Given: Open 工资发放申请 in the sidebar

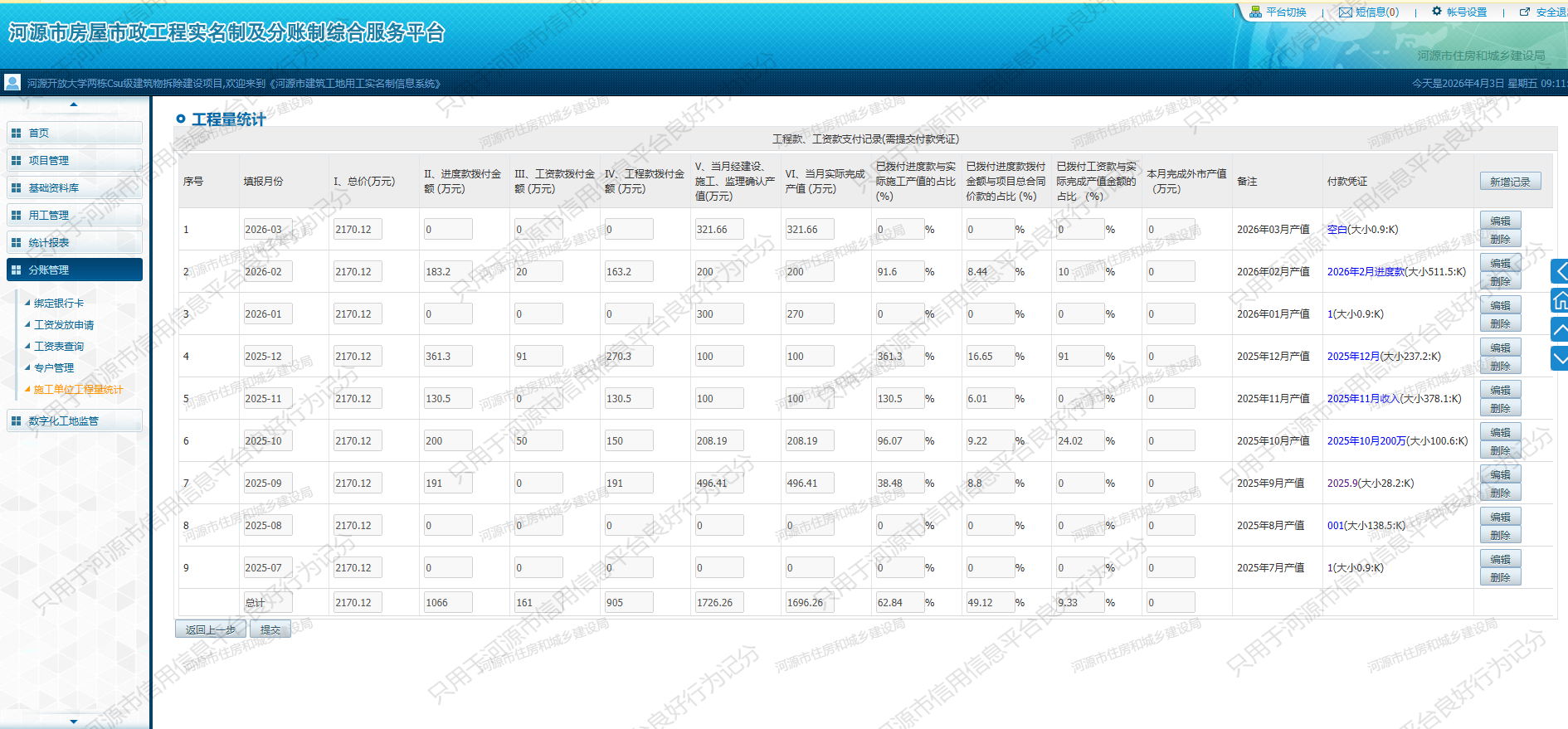Looking at the screenshot, I should pos(64,324).
